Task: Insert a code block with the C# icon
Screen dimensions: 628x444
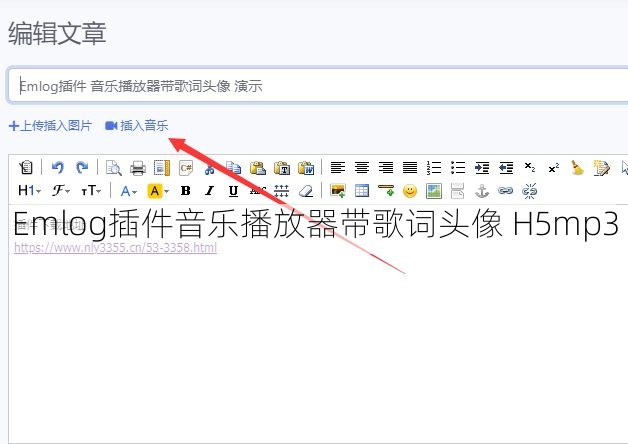Action: (186, 167)
